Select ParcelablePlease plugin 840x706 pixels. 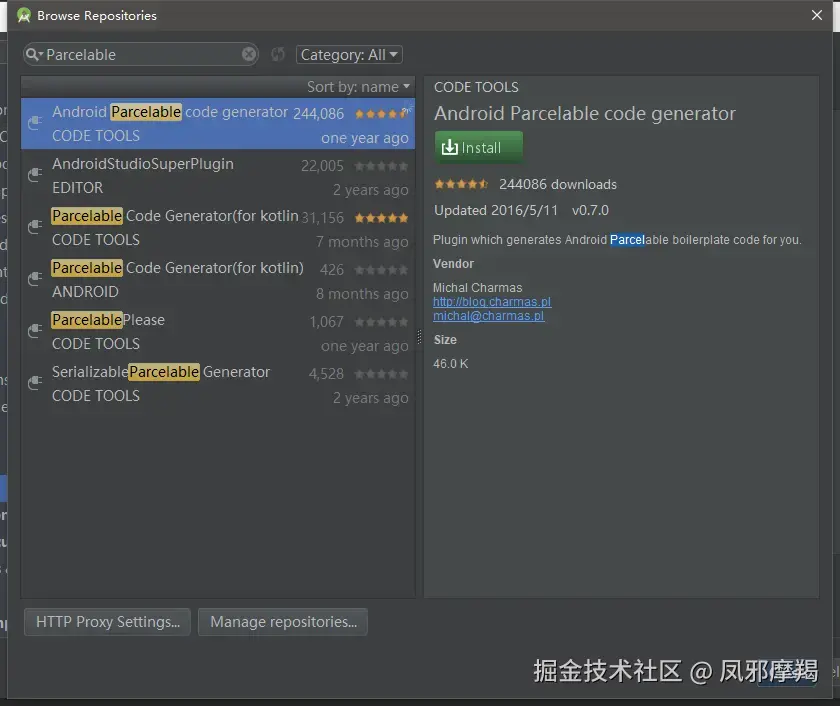218,332
